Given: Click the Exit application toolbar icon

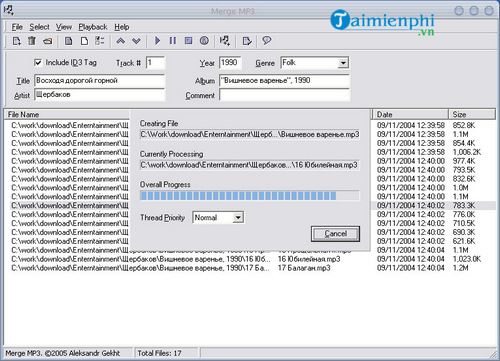Looking at the screenshot, I should [247, 41].
